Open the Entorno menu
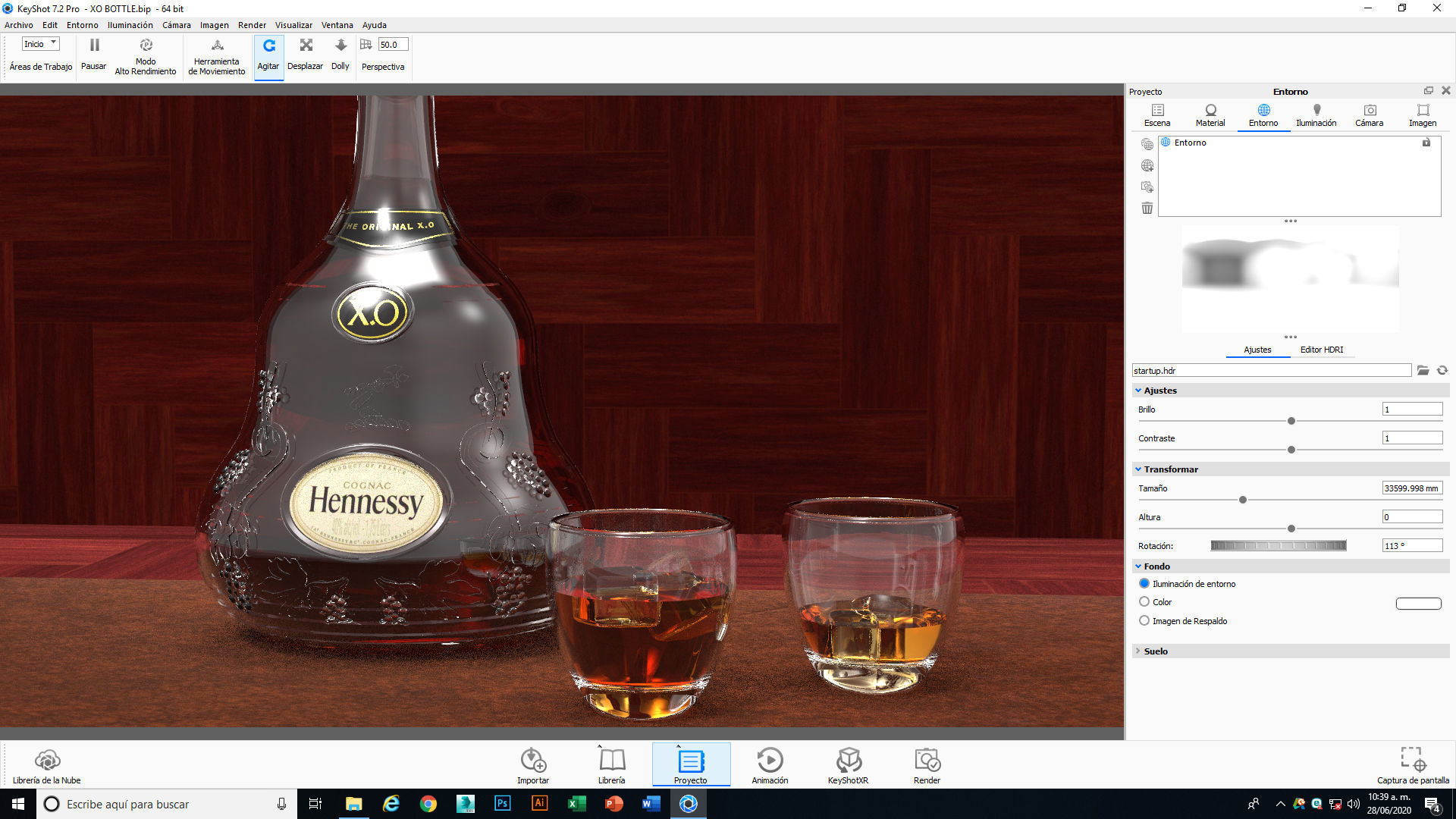Image resolution: width=1456 pixels, height=819 pixels. [x=83, y=25]
